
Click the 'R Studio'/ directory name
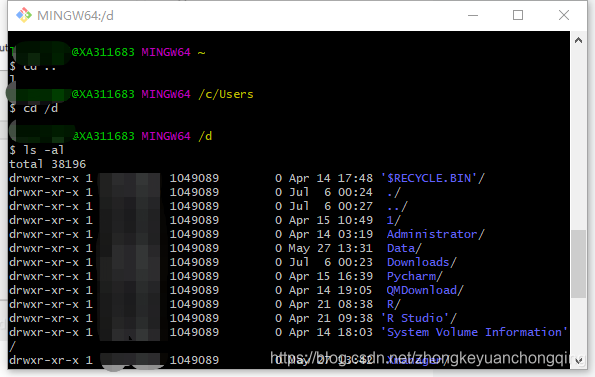point(419,318)
